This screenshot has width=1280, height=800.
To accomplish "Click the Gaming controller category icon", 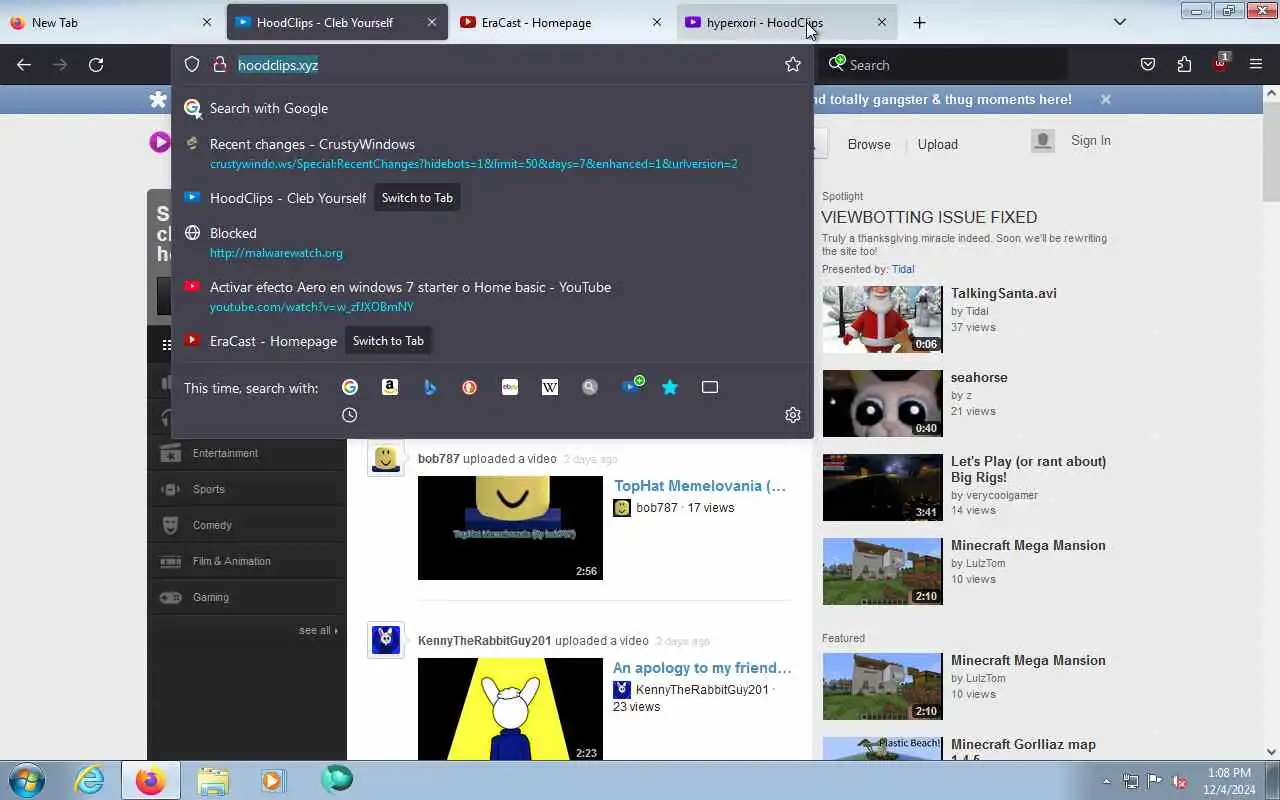I will [x=170, y=597].
